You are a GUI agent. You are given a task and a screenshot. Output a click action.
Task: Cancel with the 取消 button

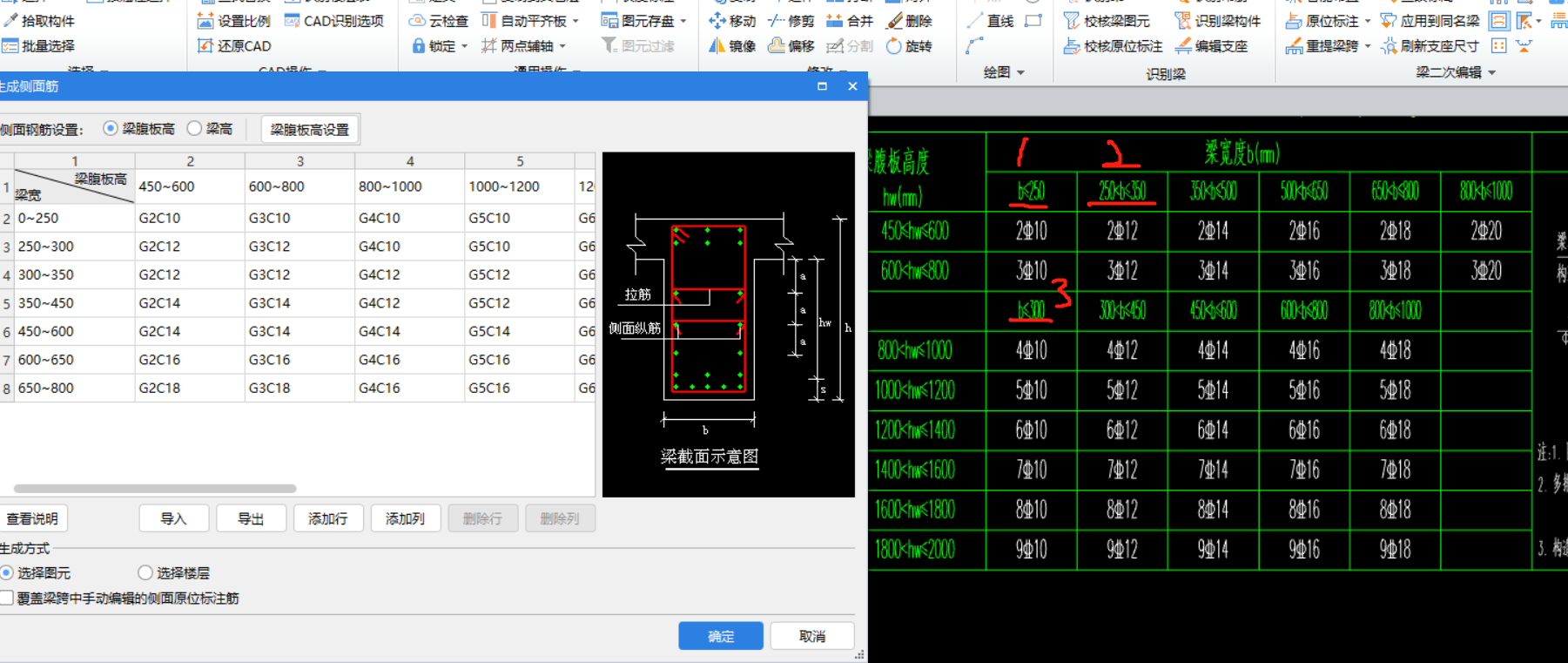point(812,636)
